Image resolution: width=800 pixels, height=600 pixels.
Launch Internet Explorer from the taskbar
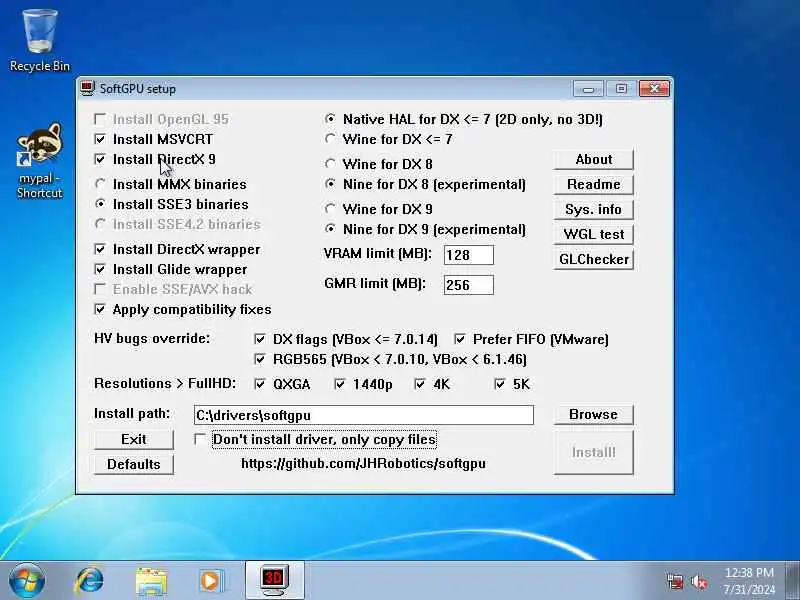[x=89, y=581]
